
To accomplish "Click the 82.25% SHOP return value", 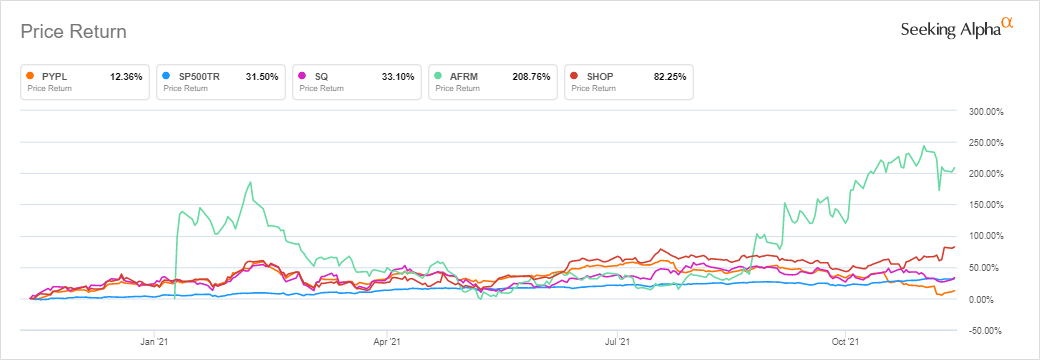I will [670, 77].
